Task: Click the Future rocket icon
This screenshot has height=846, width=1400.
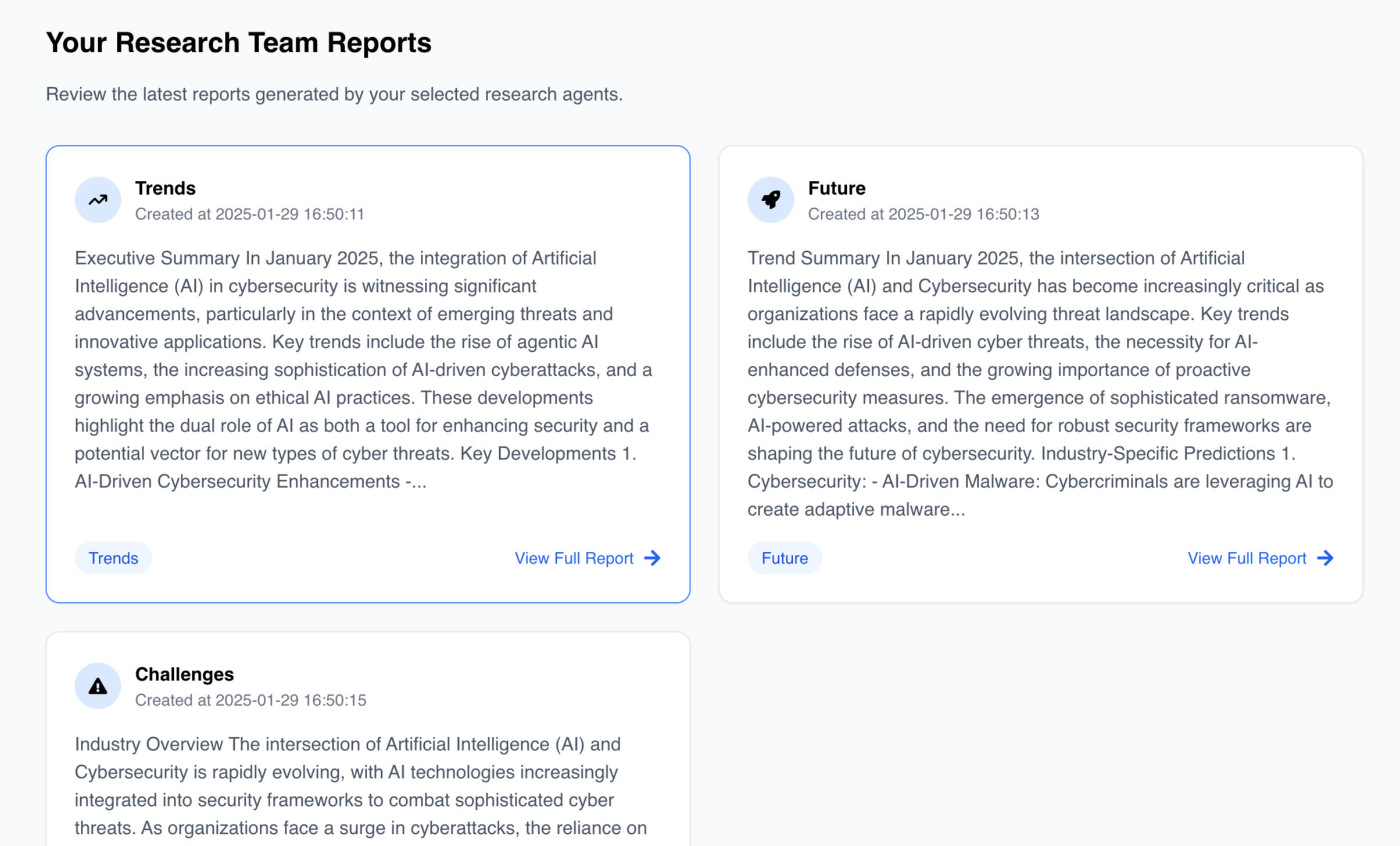Action: [771, 200]
